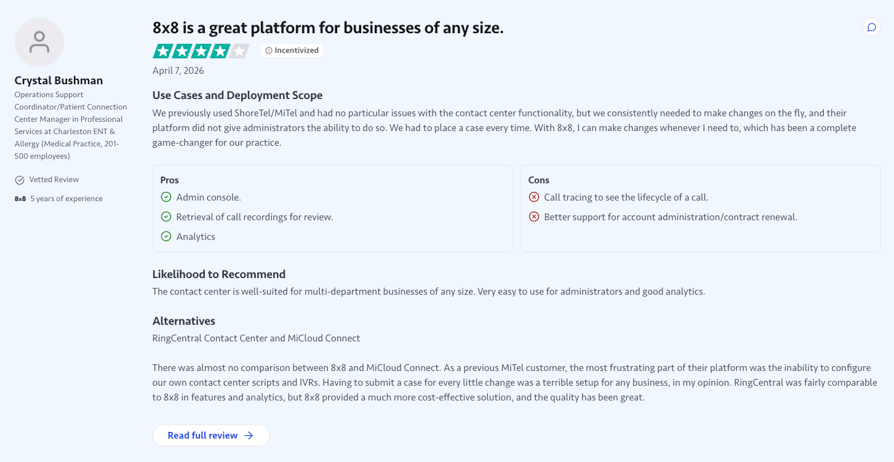Click 'Call tracing to see the lifecycle of a call.'
The width and height of the screenshot is (894, 462).
click(626, 197)
